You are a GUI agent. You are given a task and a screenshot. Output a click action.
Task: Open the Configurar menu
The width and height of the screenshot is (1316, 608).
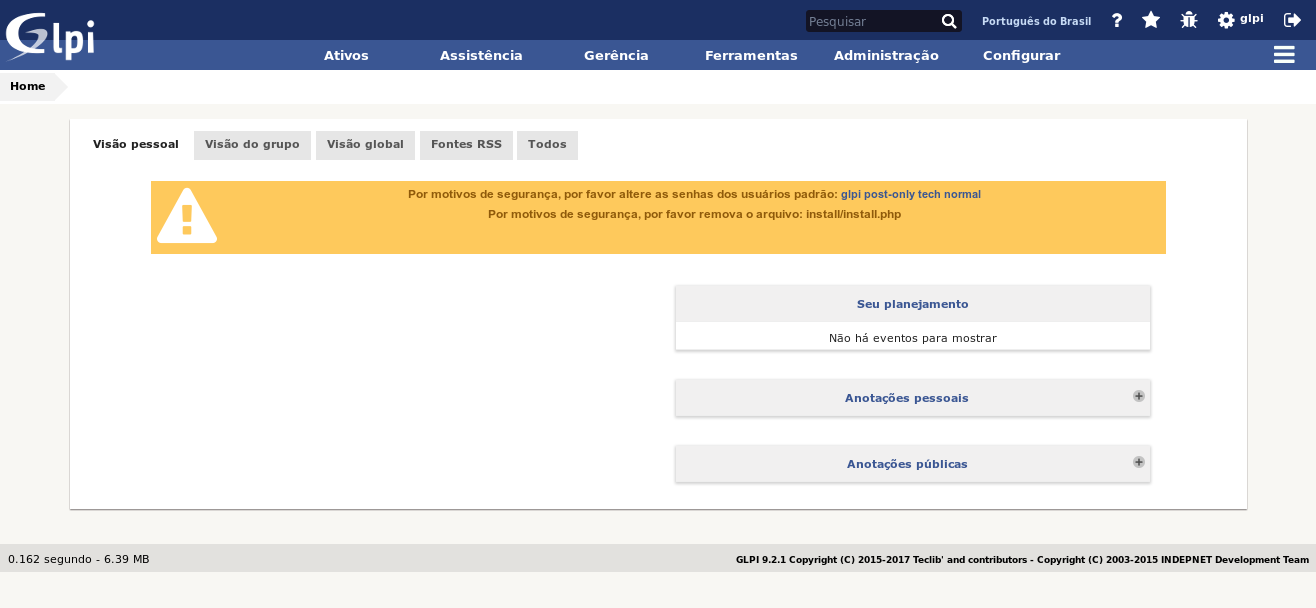[x=1021, y=56]
